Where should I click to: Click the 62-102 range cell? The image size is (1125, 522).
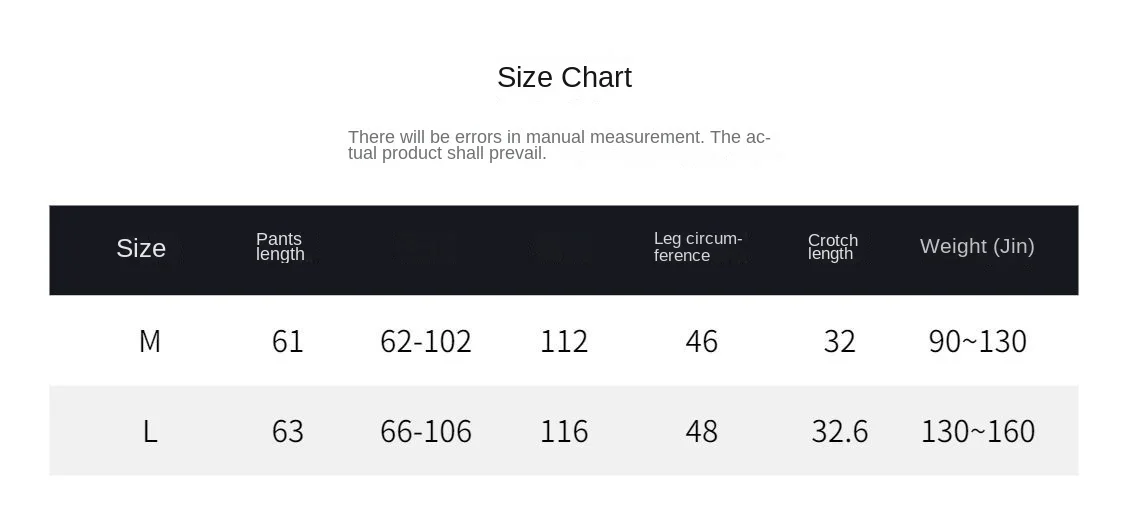(426, 341)
